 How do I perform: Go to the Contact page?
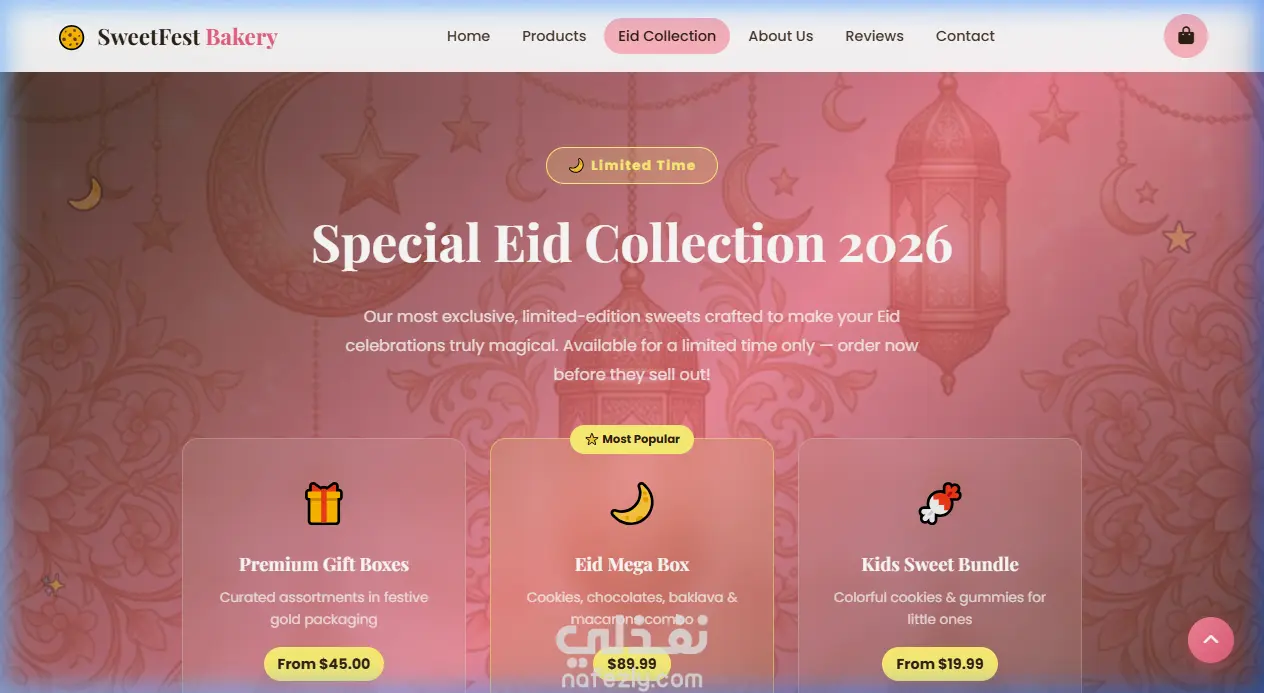tap(965, 36)
